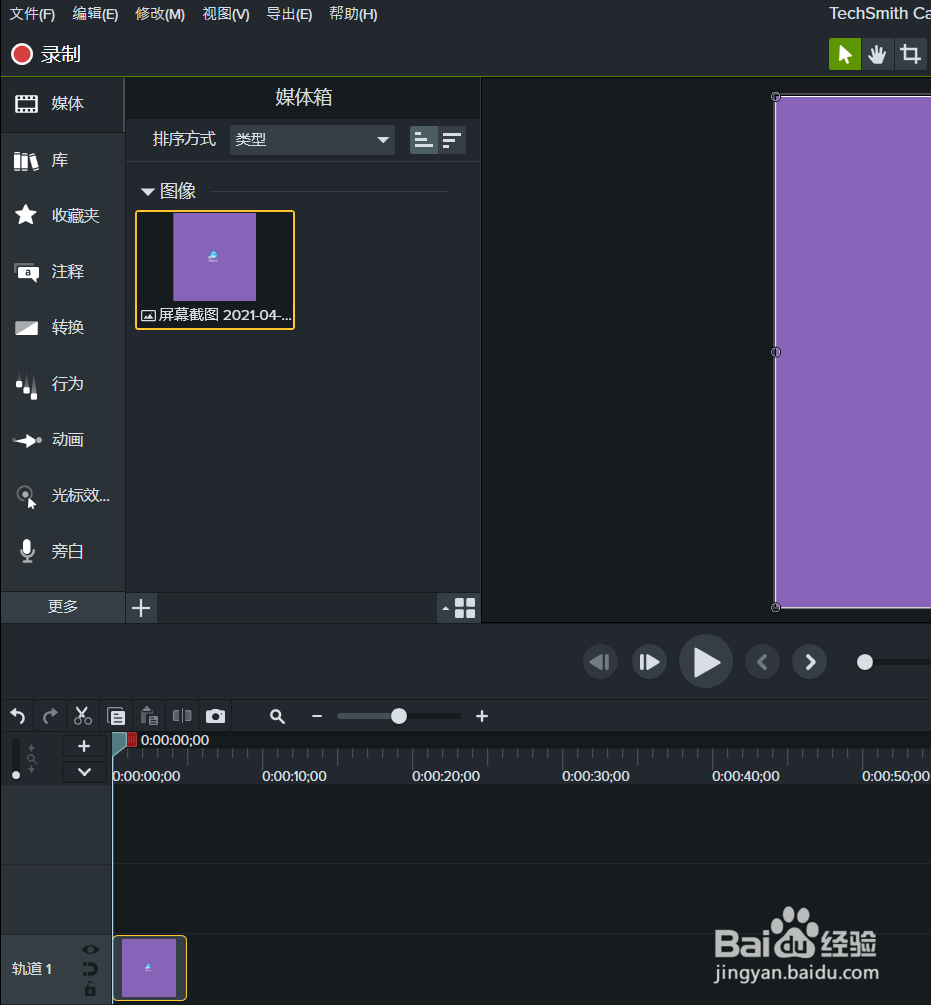Sort media in ascending order
Screen dimensions: 931x1005
(x=424, y=140)
